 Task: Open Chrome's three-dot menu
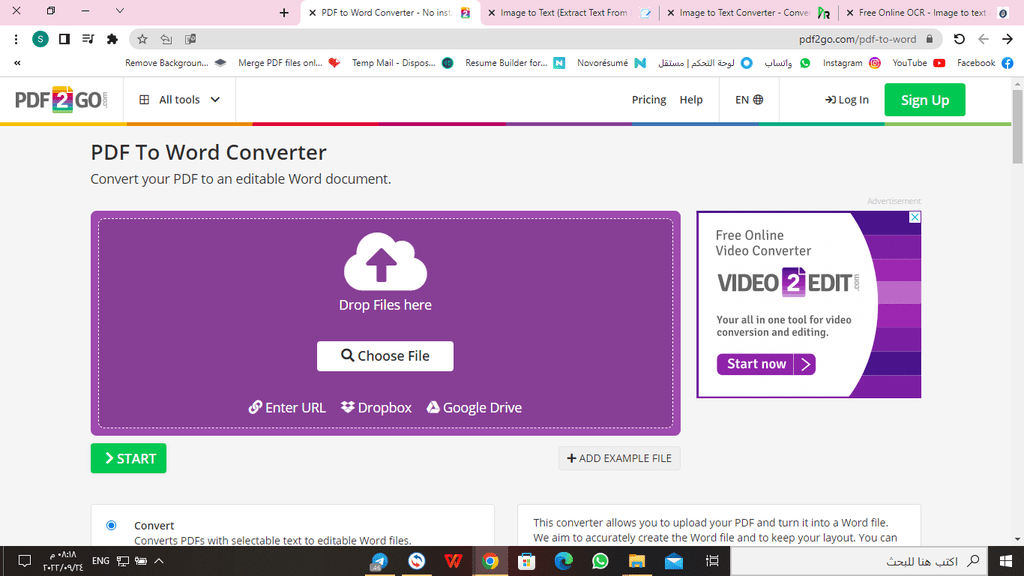[16, 39]
